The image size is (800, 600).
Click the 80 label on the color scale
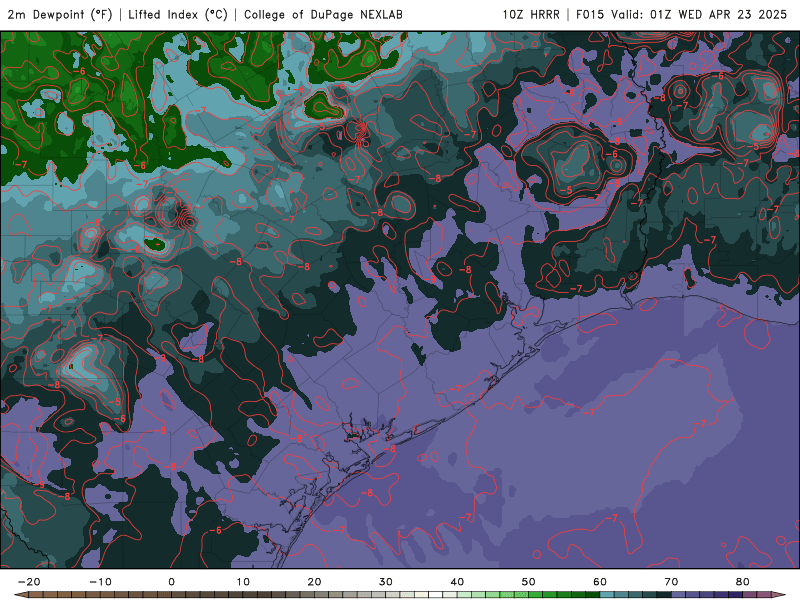pyautogui.click(x=743, y=582)
